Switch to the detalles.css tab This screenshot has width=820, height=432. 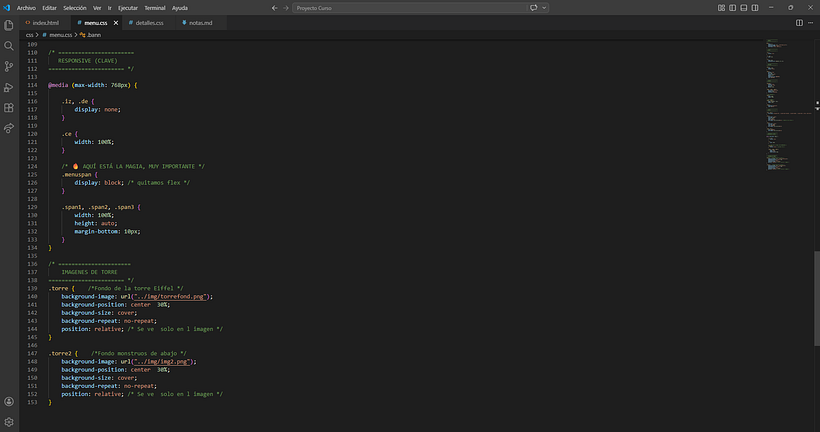(x=146, y=23)
